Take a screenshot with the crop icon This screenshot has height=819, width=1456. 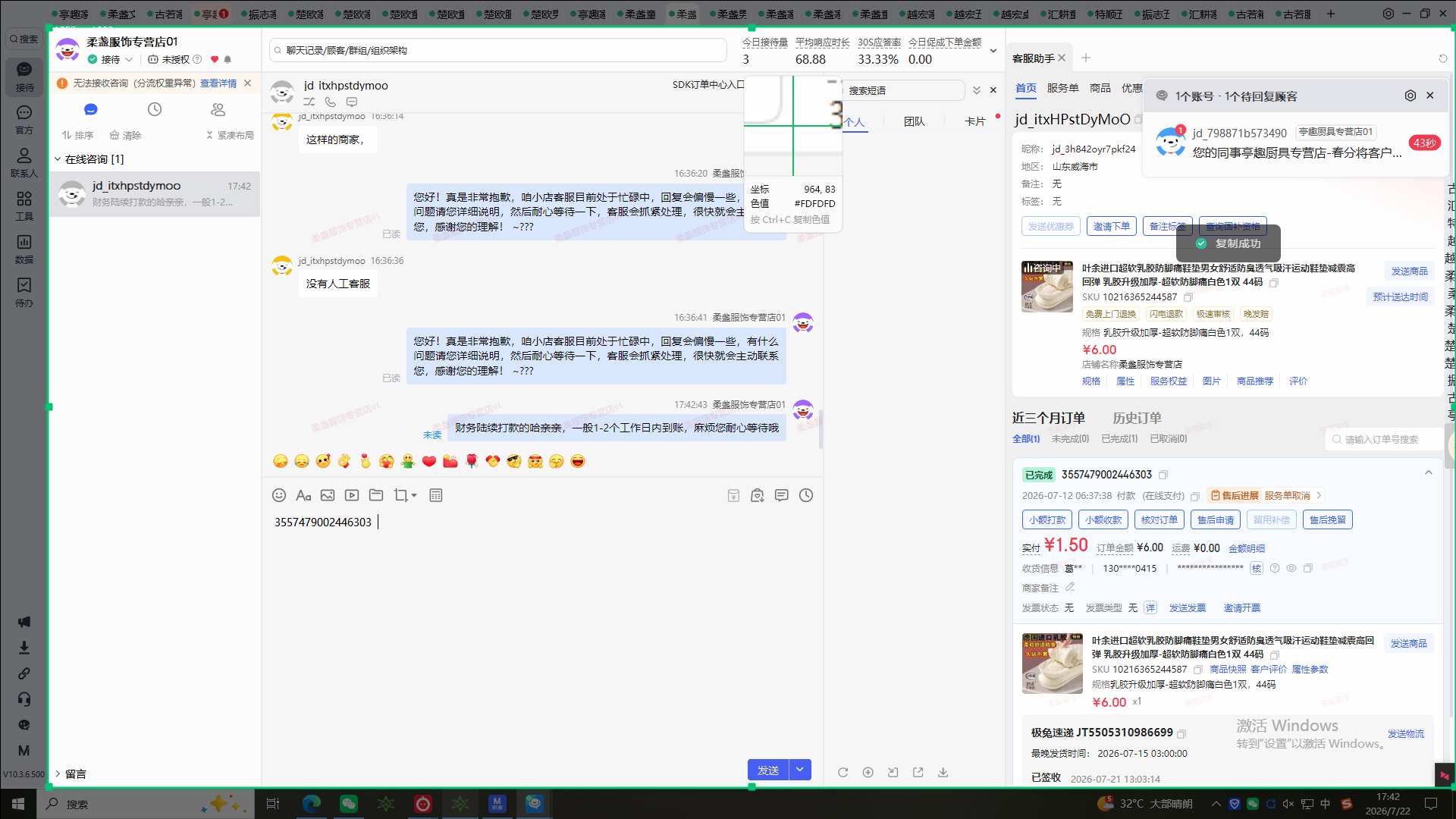point(400,495)
